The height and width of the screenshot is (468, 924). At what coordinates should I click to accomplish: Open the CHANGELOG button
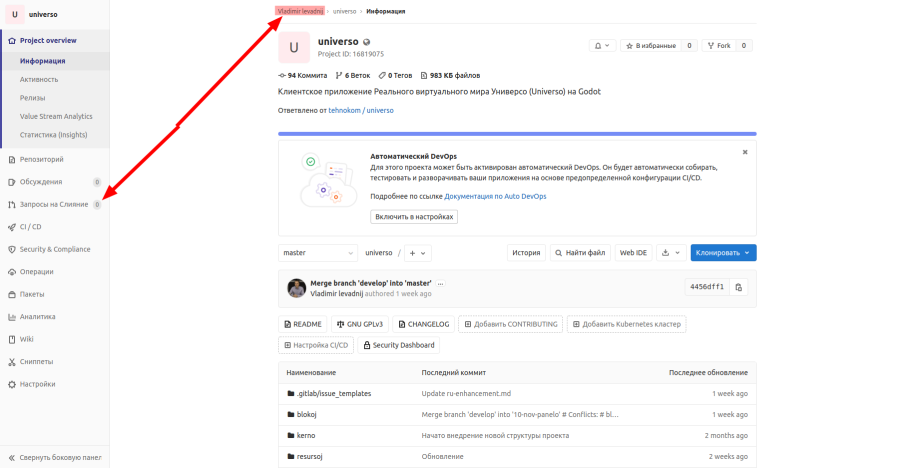424,324
